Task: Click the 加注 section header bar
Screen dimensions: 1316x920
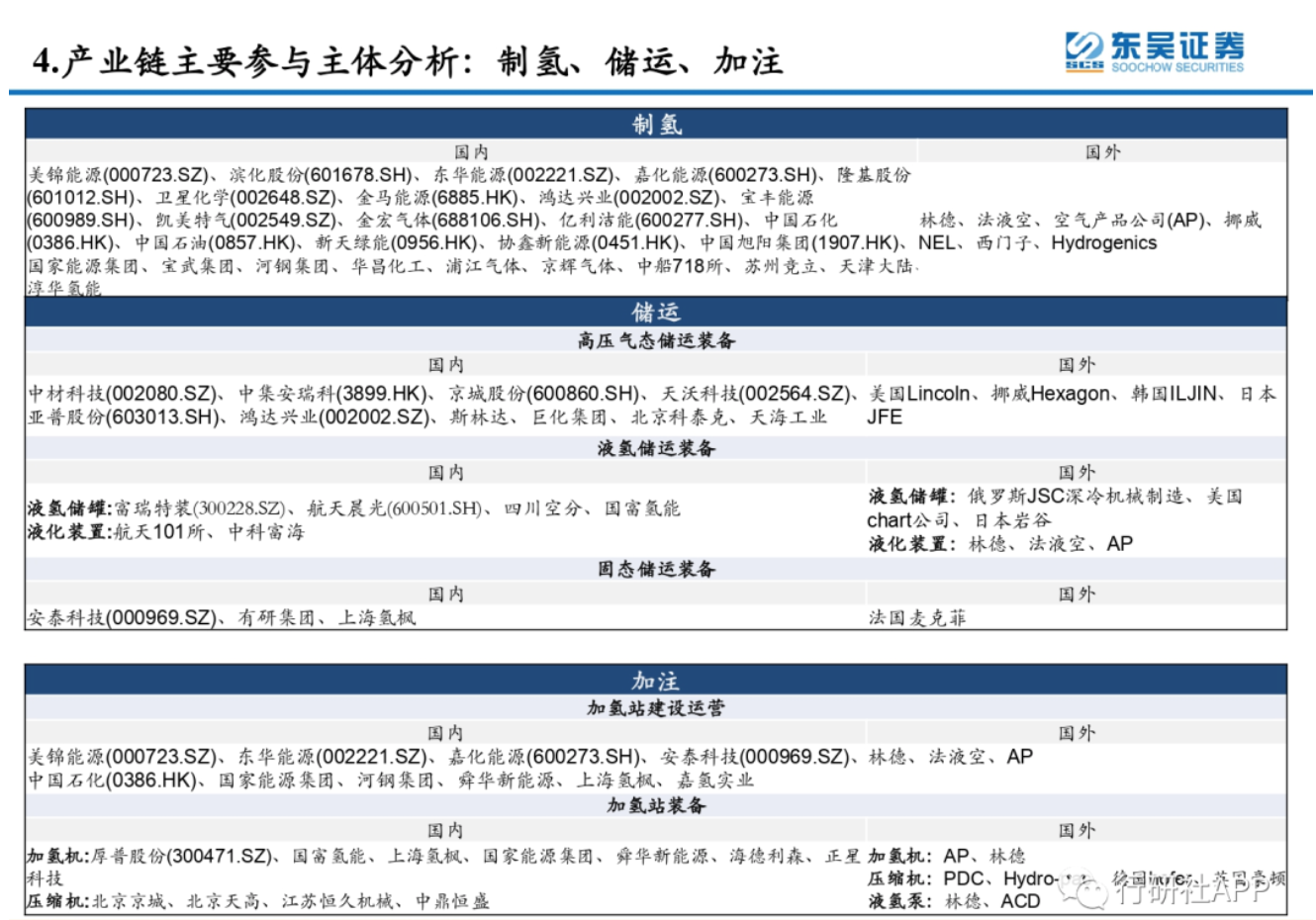Action: click(x=656, y=680)
